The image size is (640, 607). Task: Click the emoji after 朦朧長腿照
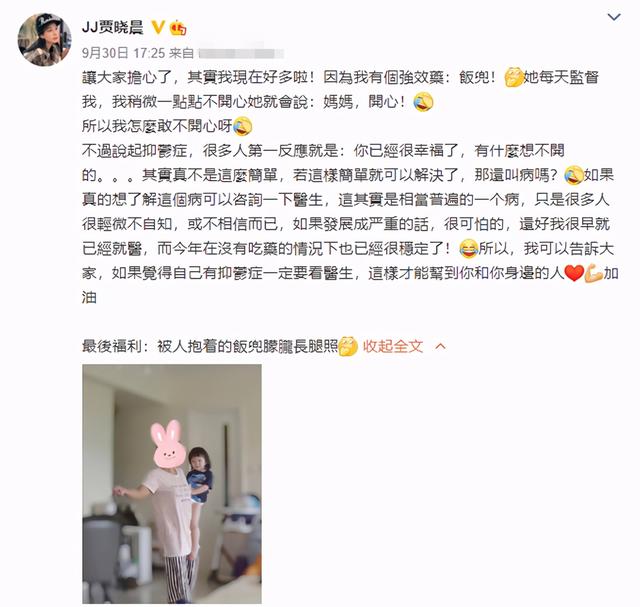pyautogui.click(x=348, y=347)
